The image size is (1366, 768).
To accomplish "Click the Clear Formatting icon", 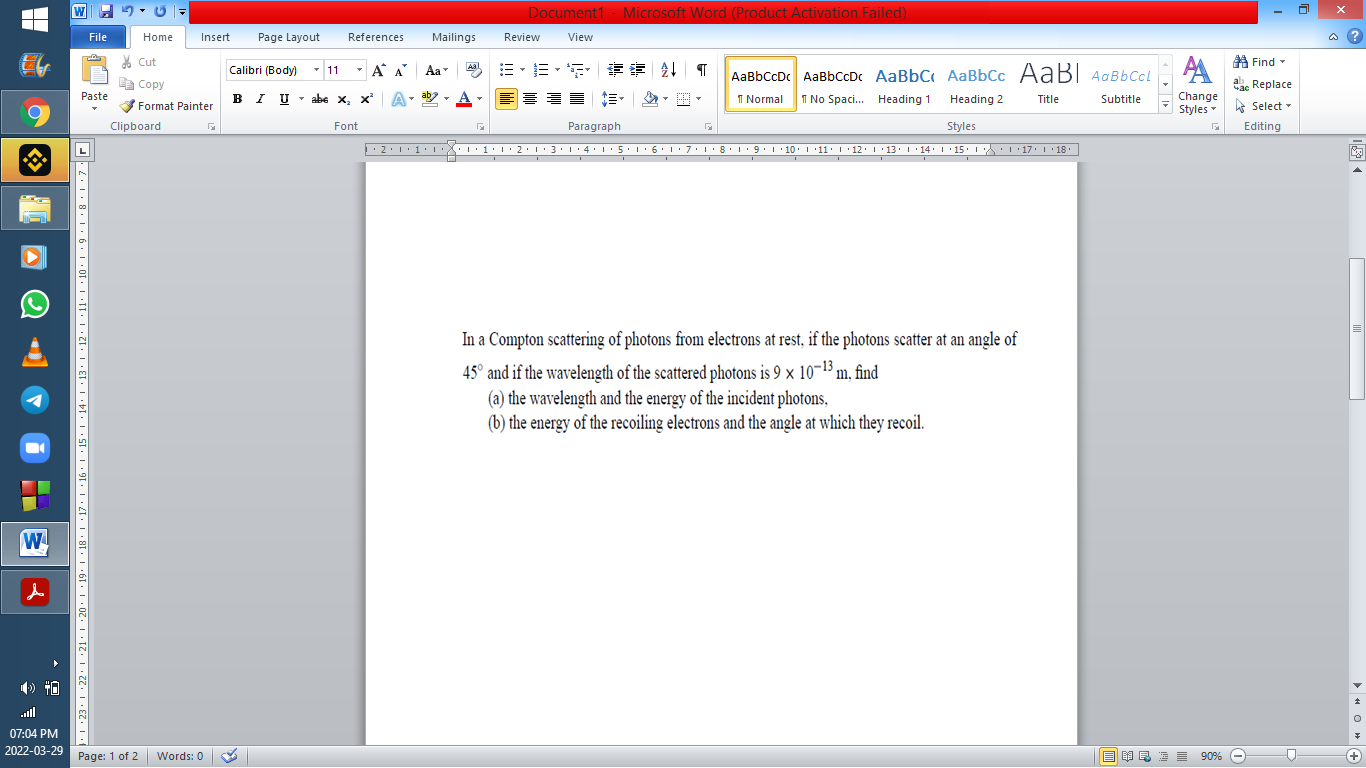I will click(474, 70).
